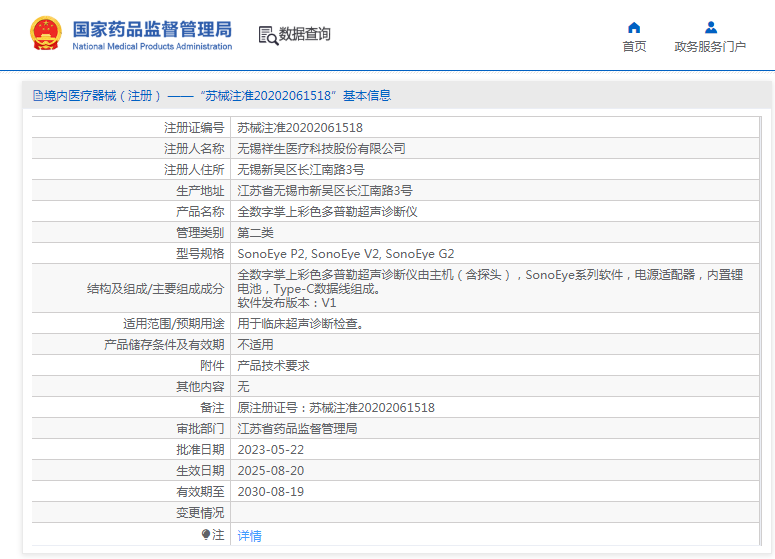775x559 pixels.
Task: Click the 政务服务门户 user icon
Action: (x=710, y=27)
